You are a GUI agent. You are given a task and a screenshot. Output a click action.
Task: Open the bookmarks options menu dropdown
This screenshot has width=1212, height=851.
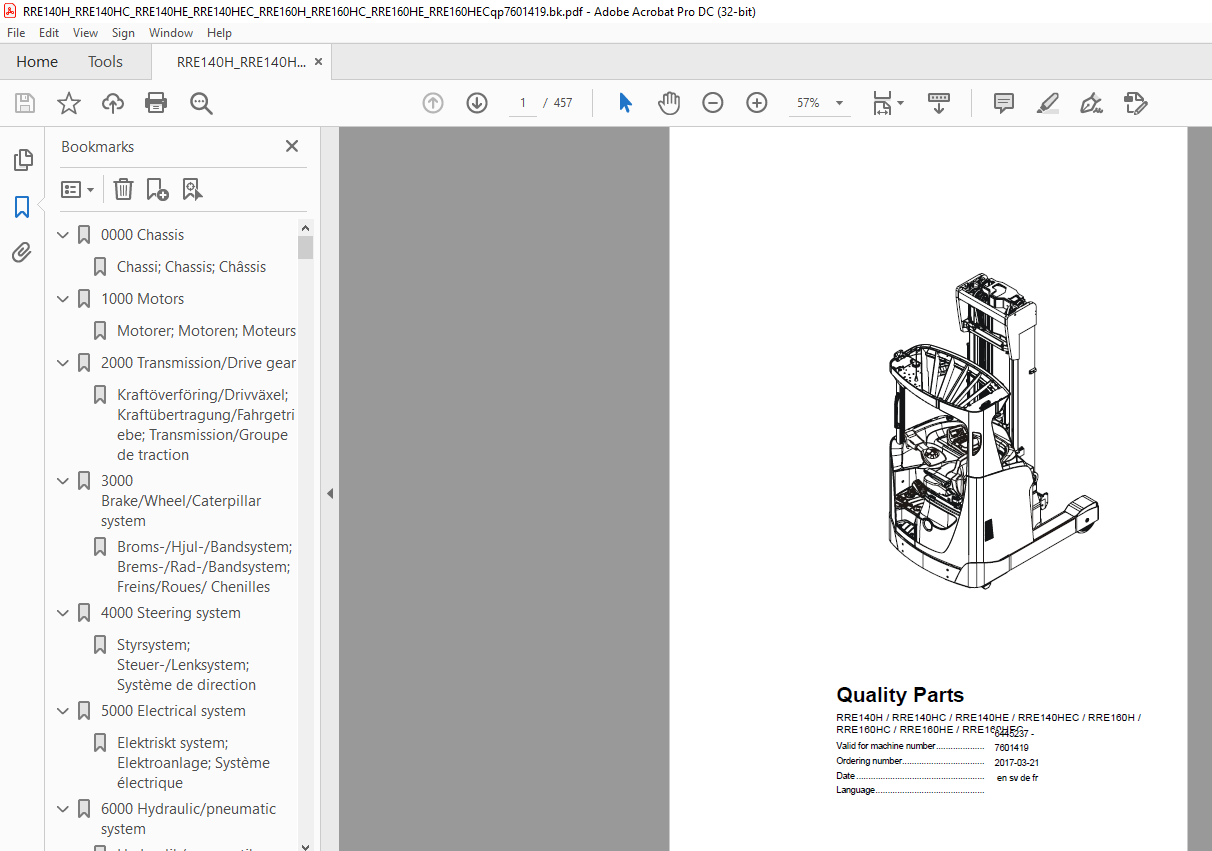[x=78, y=189]
